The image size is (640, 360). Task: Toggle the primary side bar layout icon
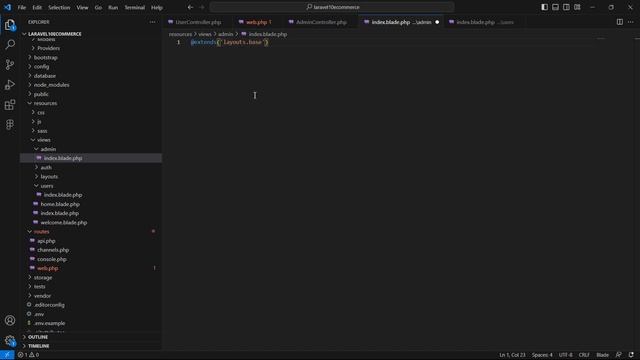[544, 7]
